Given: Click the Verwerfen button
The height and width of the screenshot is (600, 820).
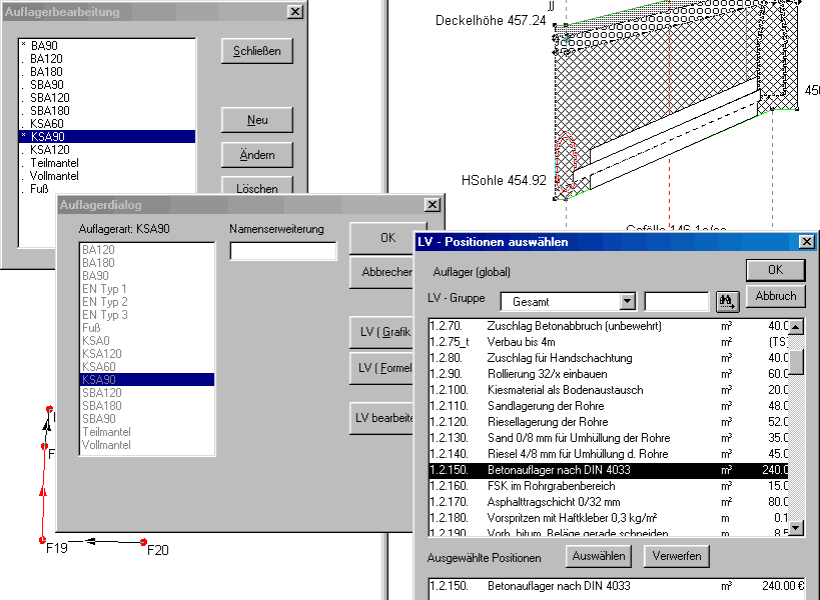Looking at the screenshot, I should (x=675, y=556).
